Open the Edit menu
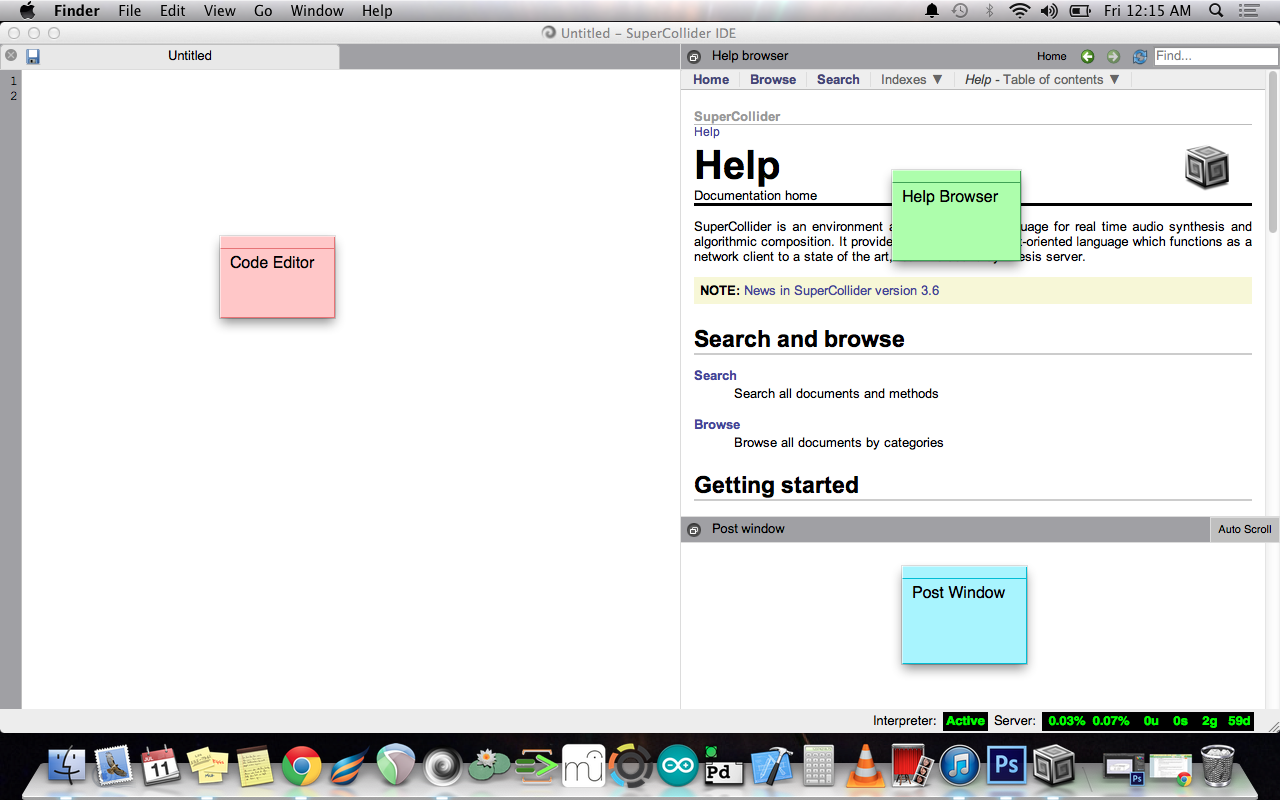Screen dimensions: 1280x800 [x=173, y=11]
